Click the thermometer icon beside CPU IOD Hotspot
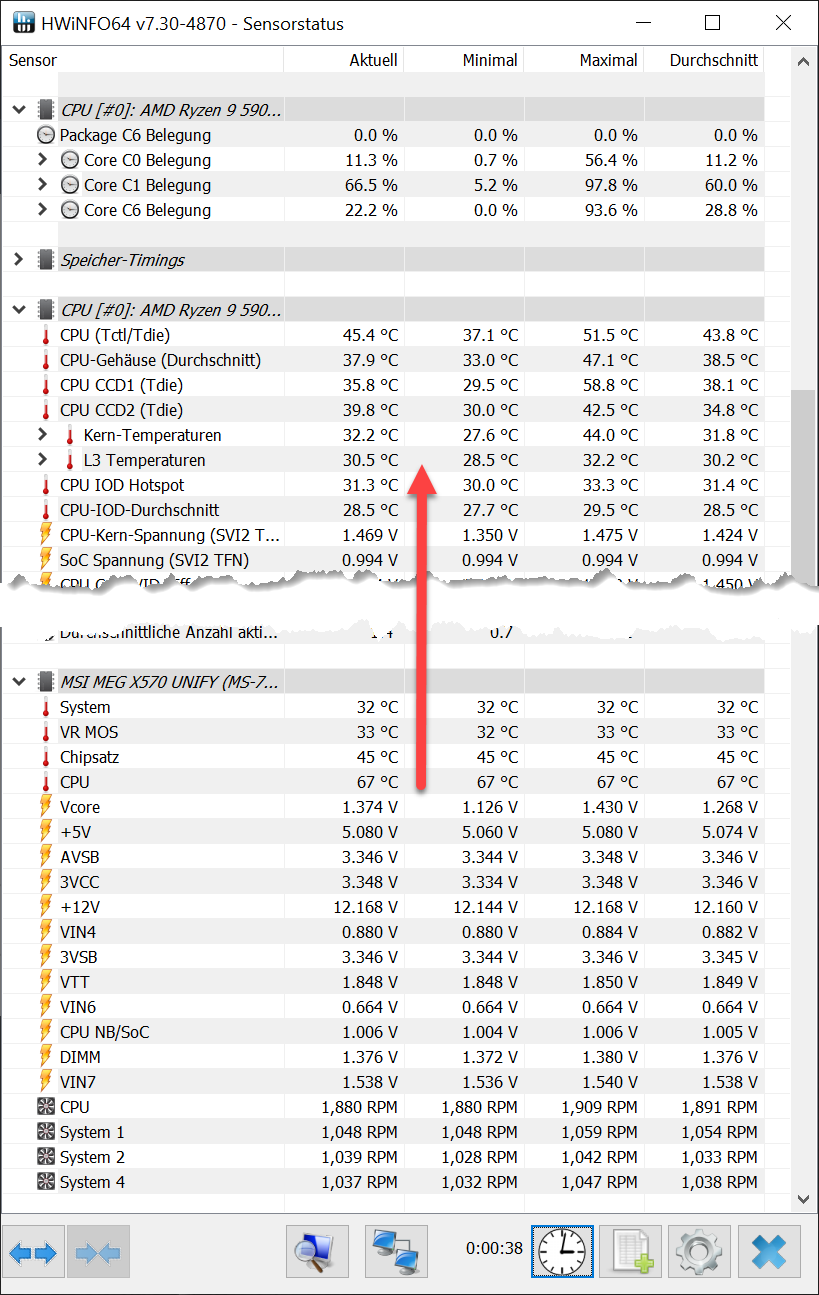 click(46, 485)
